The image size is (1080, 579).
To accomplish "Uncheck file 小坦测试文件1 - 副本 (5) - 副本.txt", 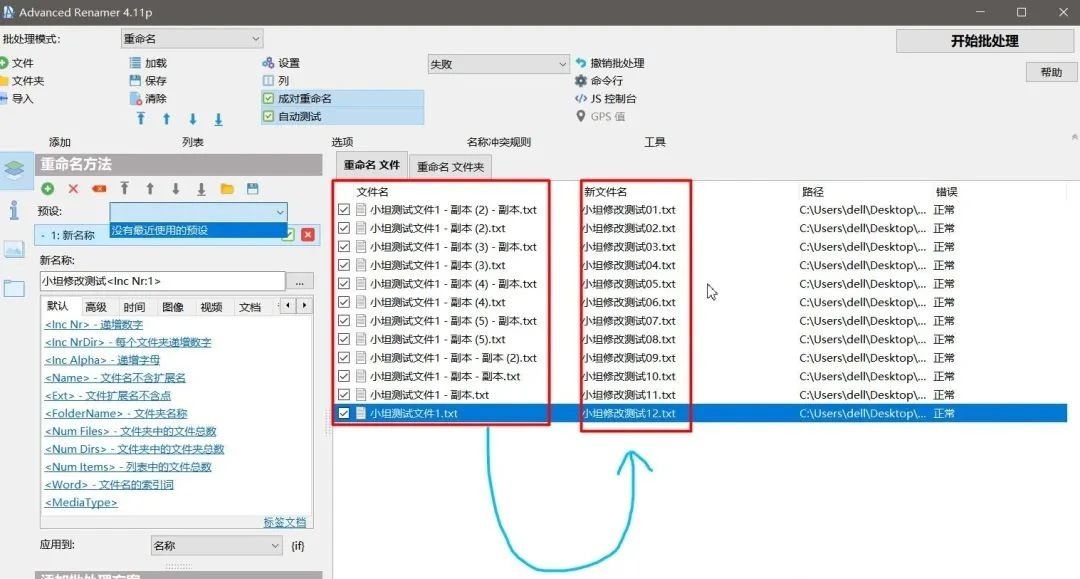I will (344, 321).
